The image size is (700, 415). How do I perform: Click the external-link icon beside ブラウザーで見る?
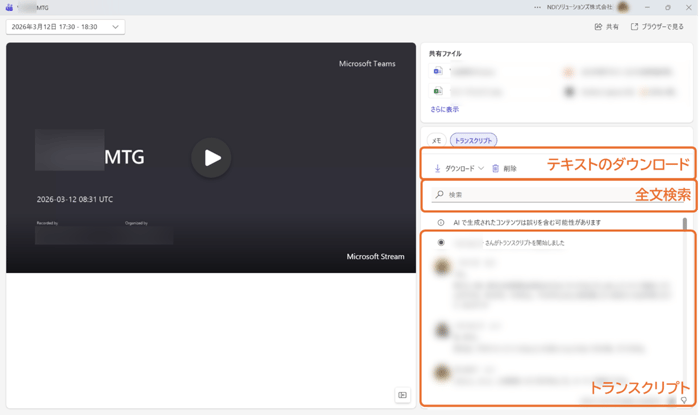634,27
